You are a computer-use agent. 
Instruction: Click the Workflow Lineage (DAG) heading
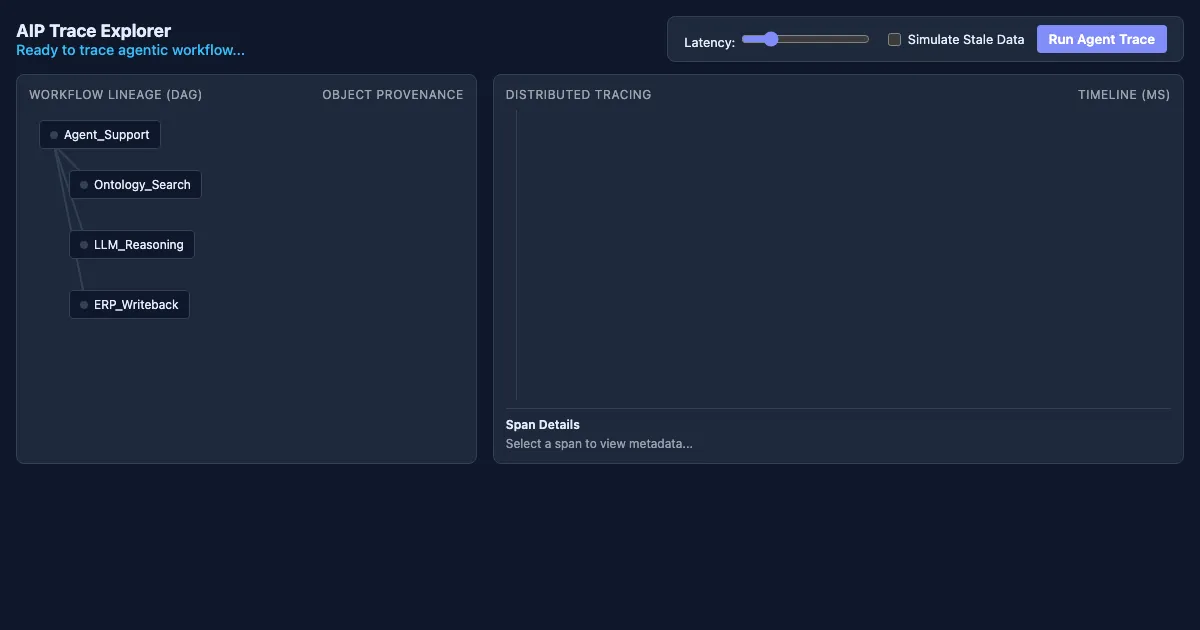pyautogui.click(x=115, y=95)
